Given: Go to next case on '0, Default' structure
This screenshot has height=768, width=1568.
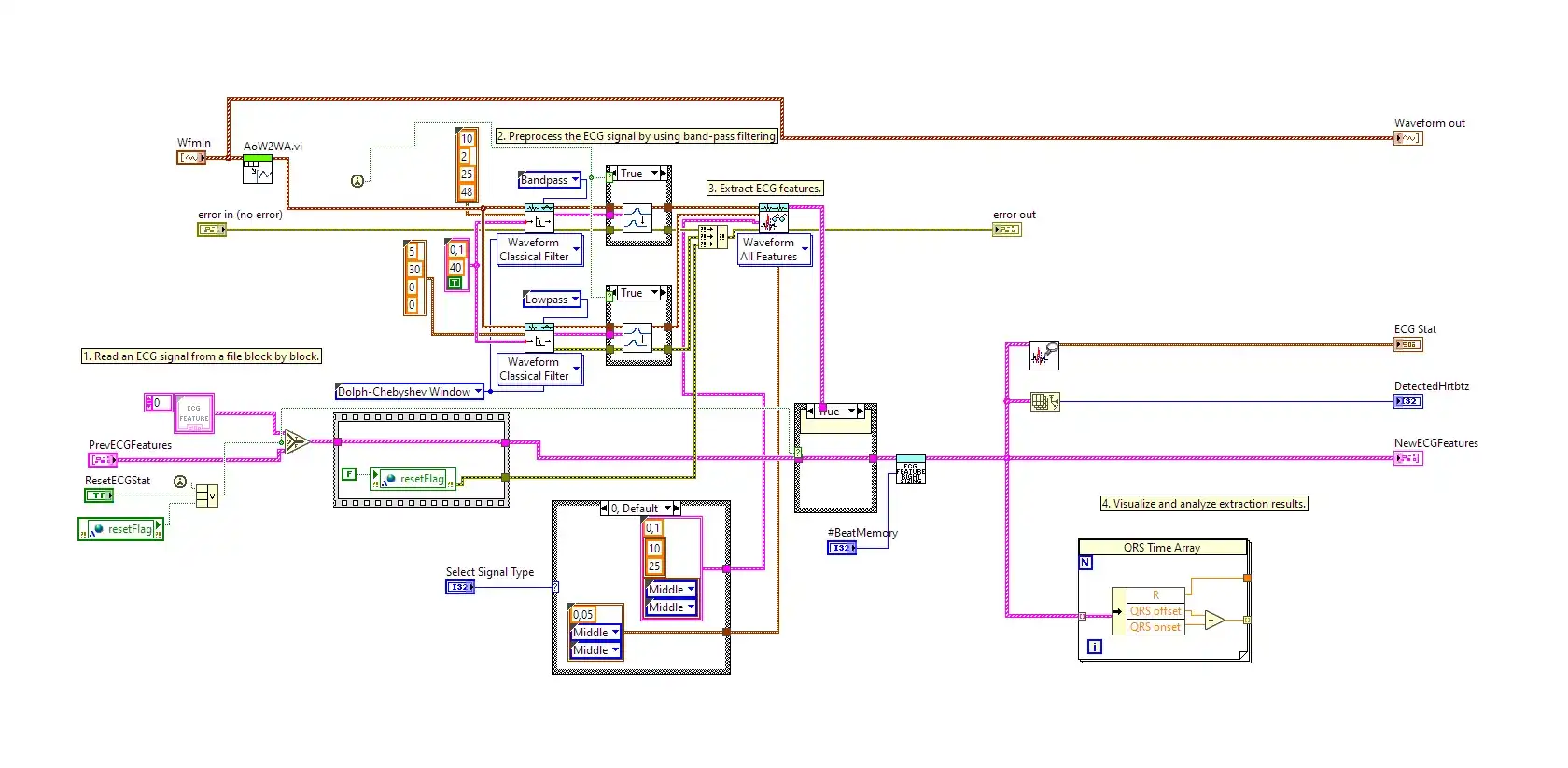Looking at the screenshot, I should pos(677,509).
